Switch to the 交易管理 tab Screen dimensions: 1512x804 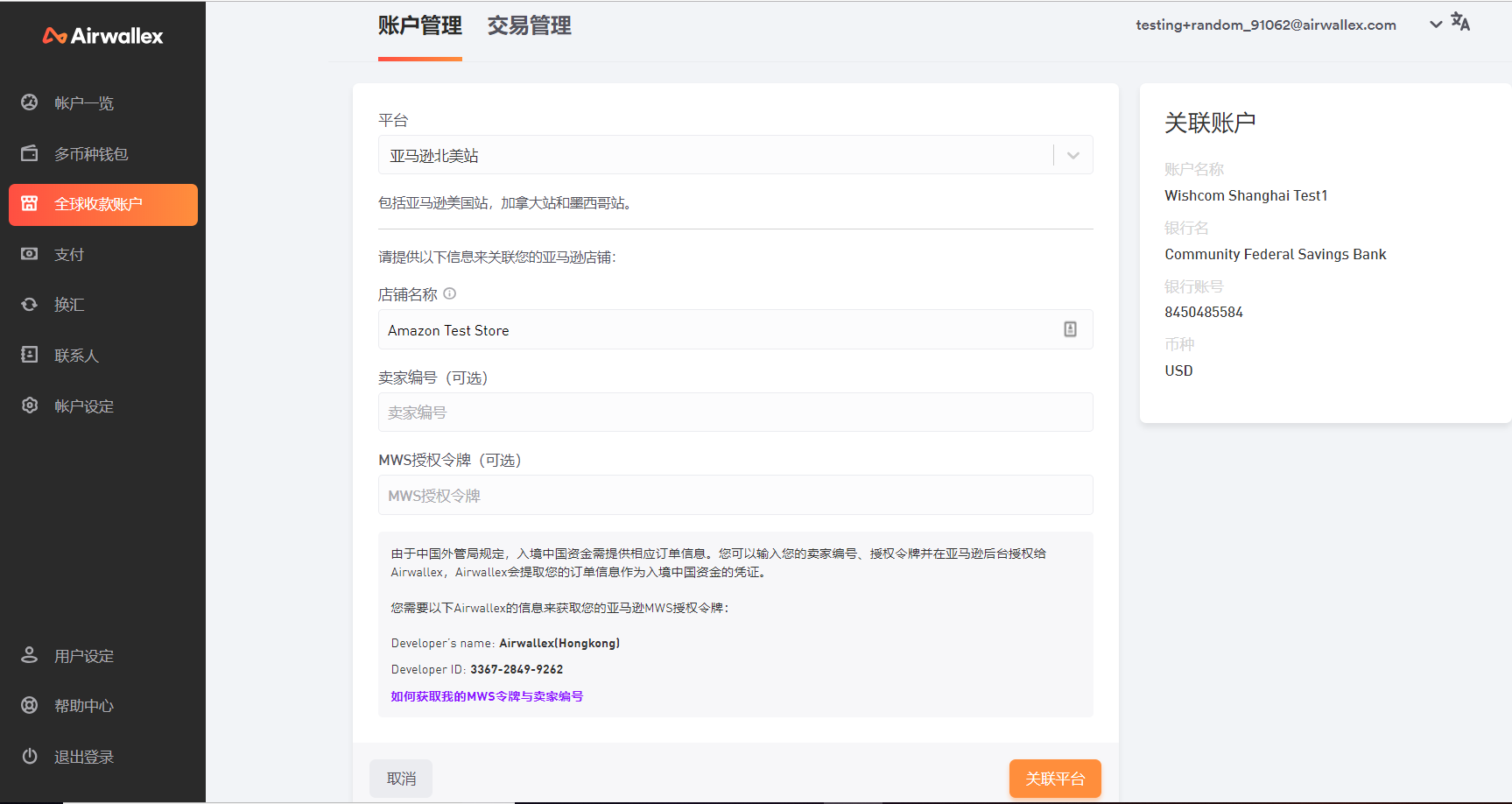click(529, 26)
